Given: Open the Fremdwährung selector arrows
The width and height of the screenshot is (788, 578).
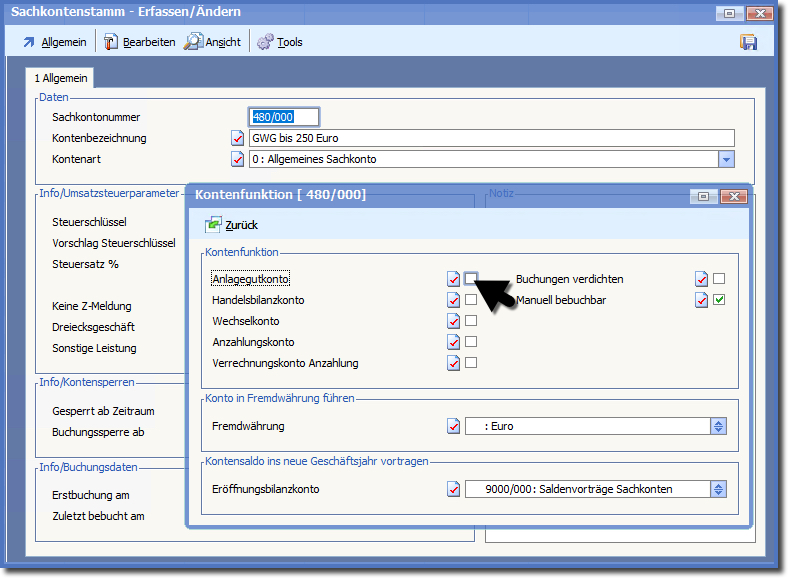Looking at the screenshot, I should pos(717,426).
